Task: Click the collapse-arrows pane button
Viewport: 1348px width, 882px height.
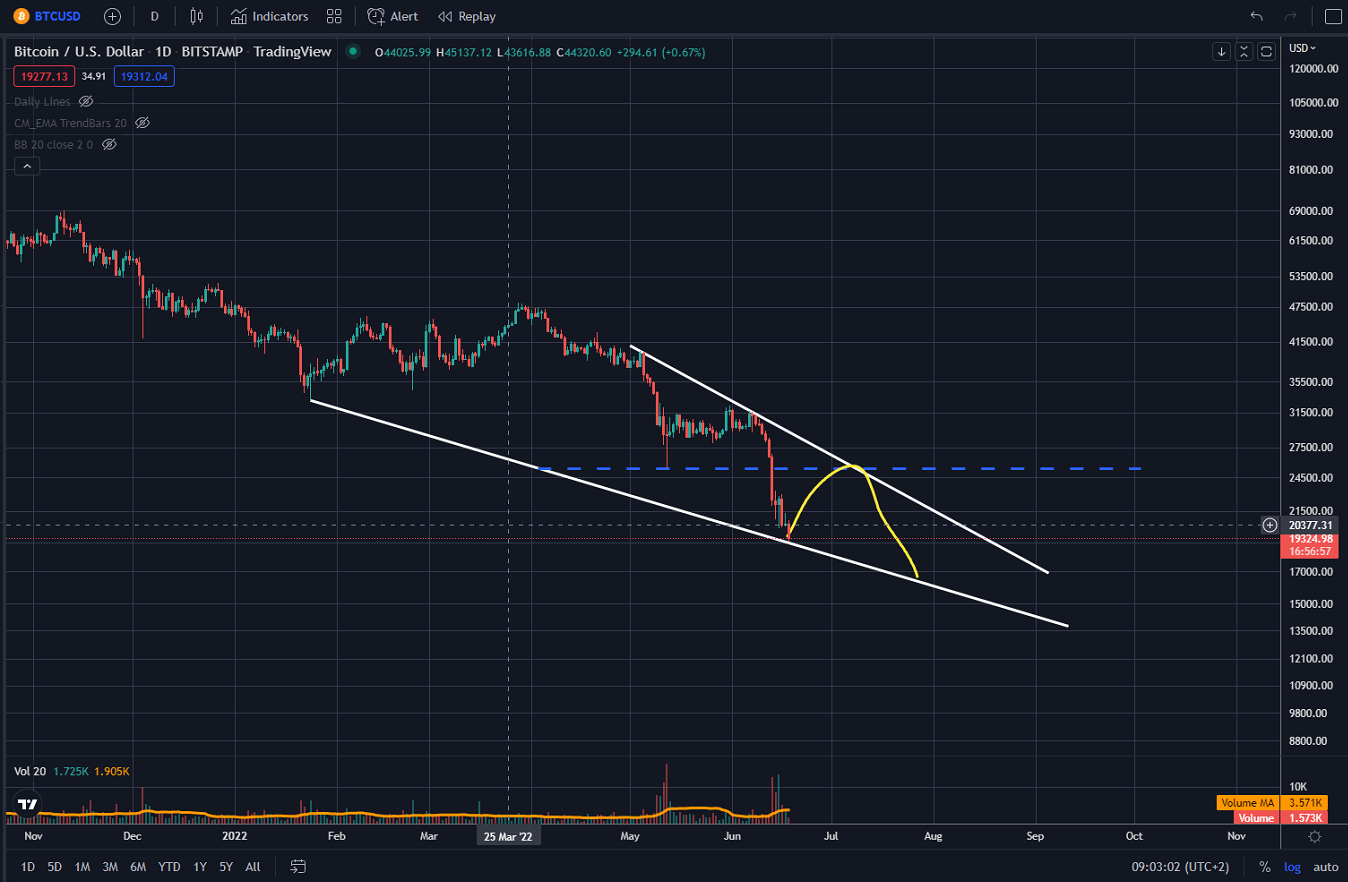Action: pos(1244,51)
